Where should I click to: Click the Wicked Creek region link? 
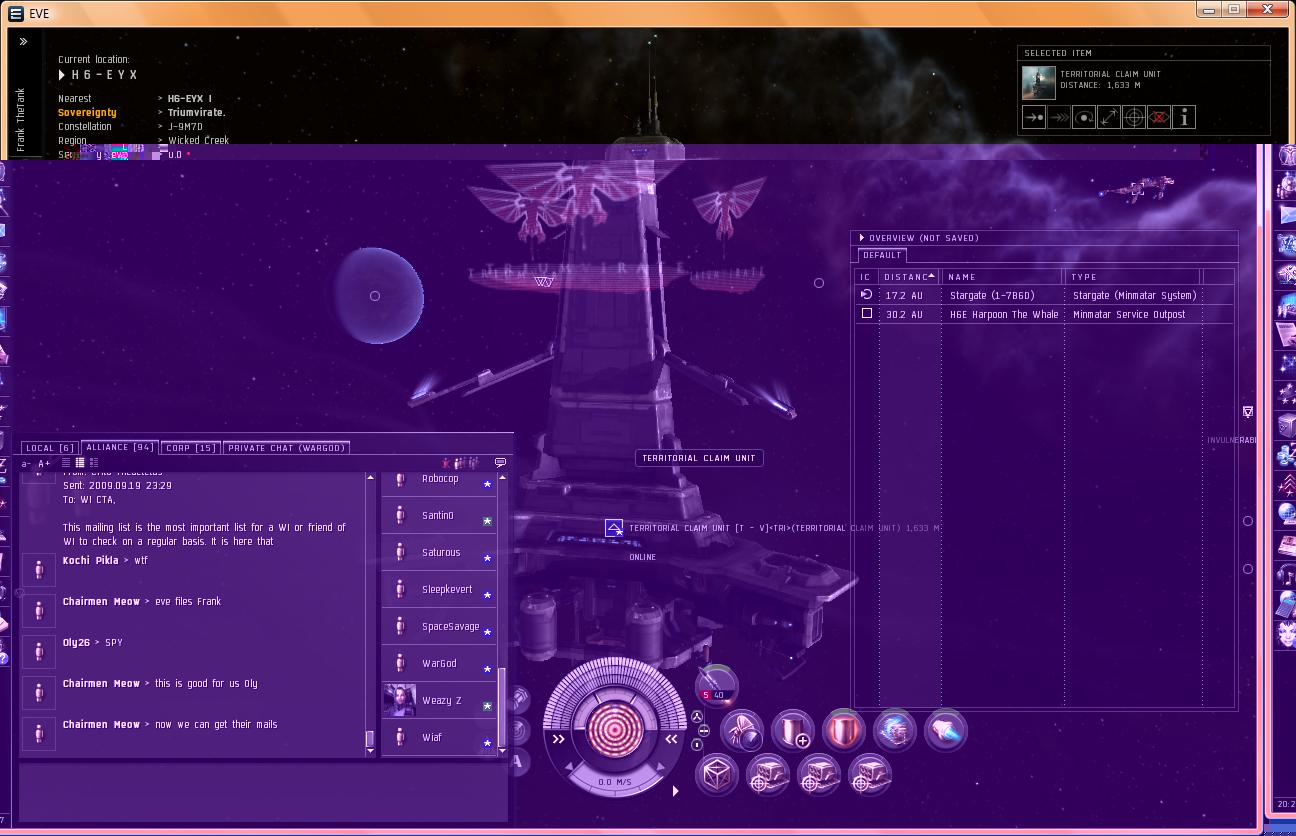198,141
